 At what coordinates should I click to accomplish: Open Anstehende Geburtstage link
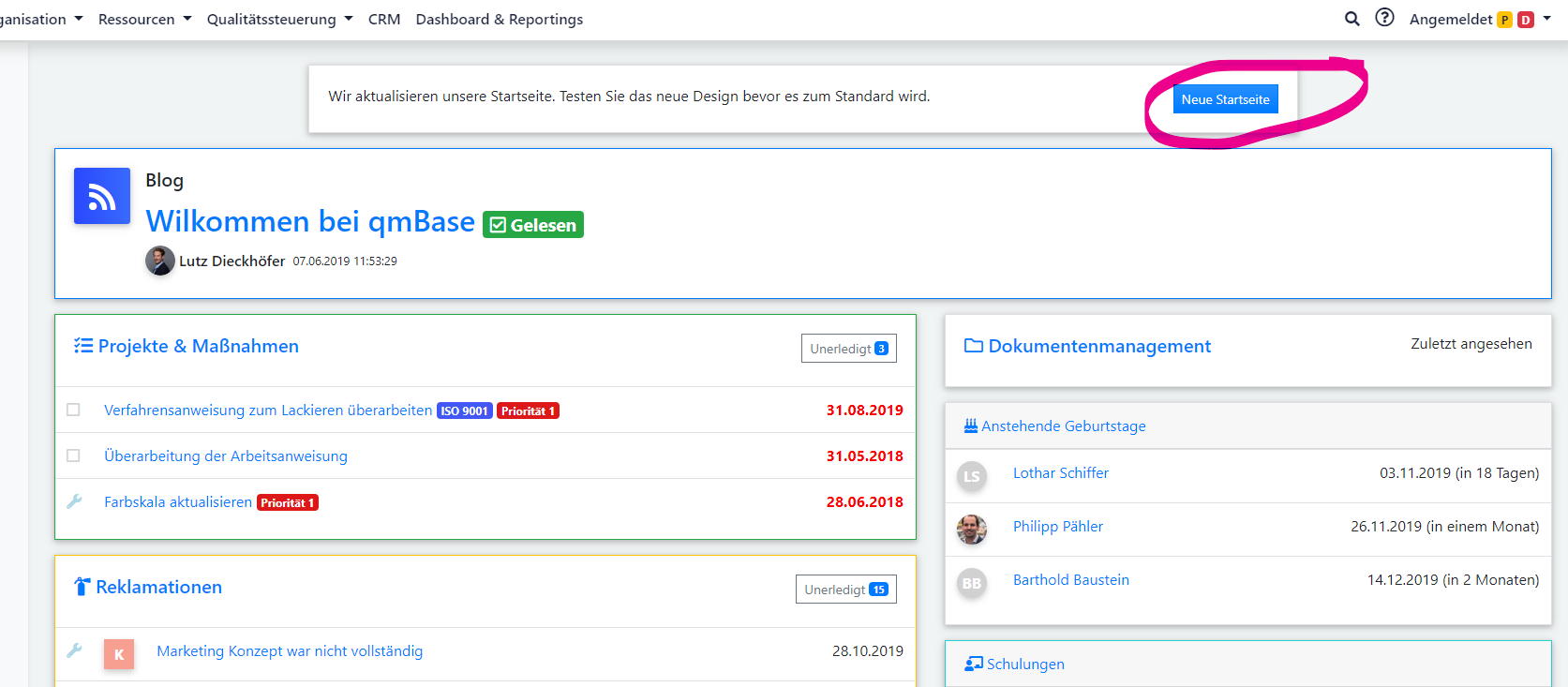[x=1064, y=426]
